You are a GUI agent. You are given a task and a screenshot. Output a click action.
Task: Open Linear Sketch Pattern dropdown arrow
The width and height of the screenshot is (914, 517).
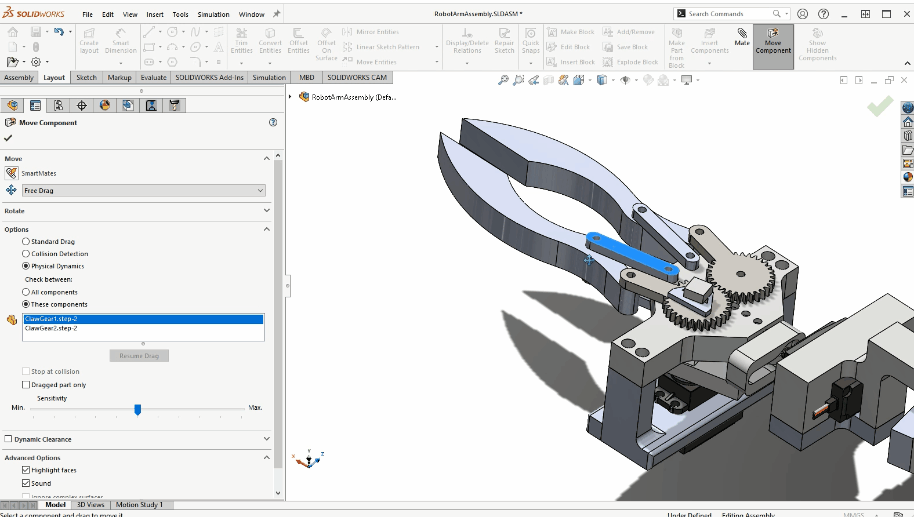[437, 47]
